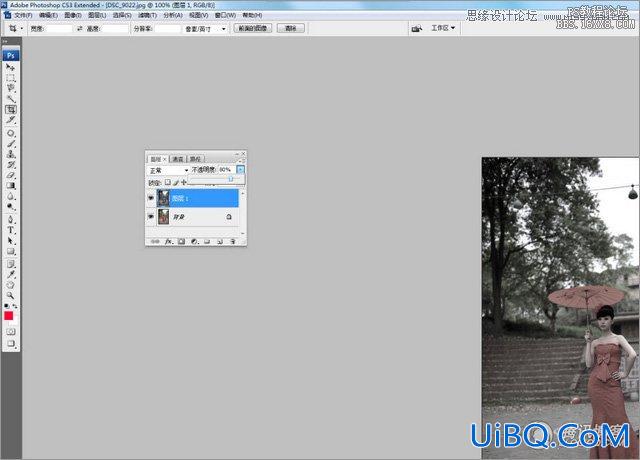Select the Brush tool
This screenshot has width=640, height=460.
click(10, 144)
